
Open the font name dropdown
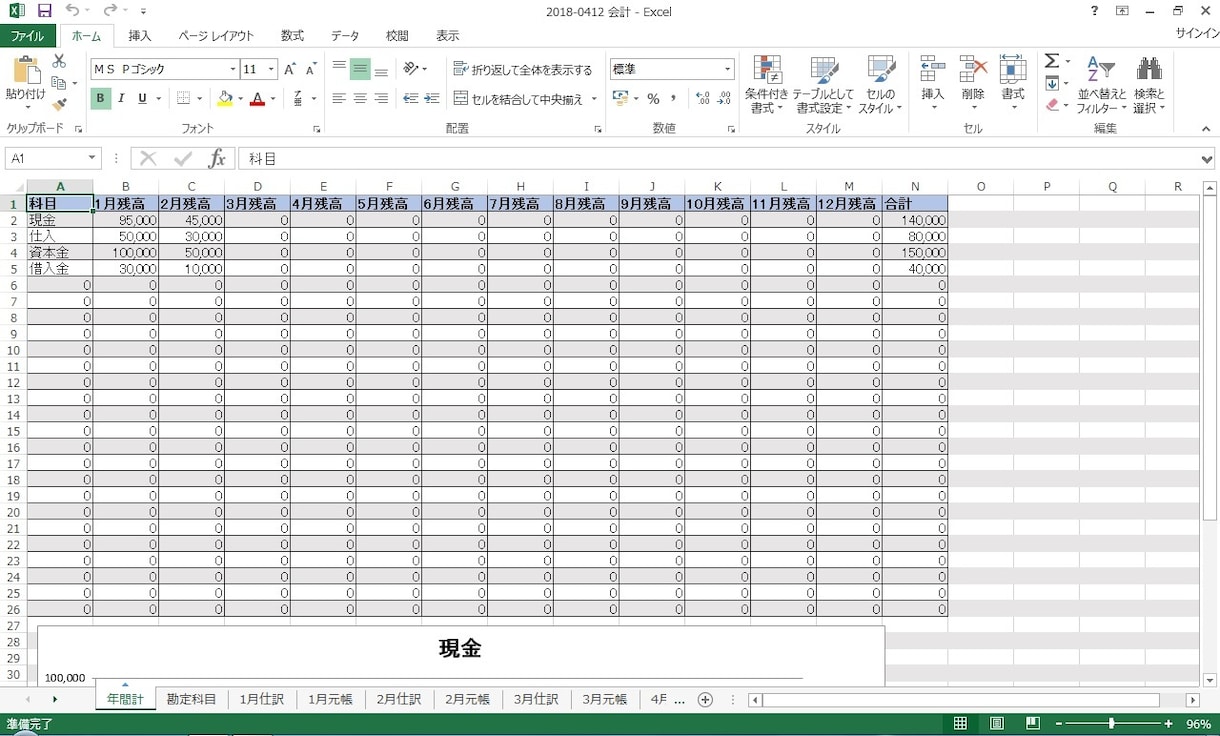pyautogui.click(x=233, y=69)
